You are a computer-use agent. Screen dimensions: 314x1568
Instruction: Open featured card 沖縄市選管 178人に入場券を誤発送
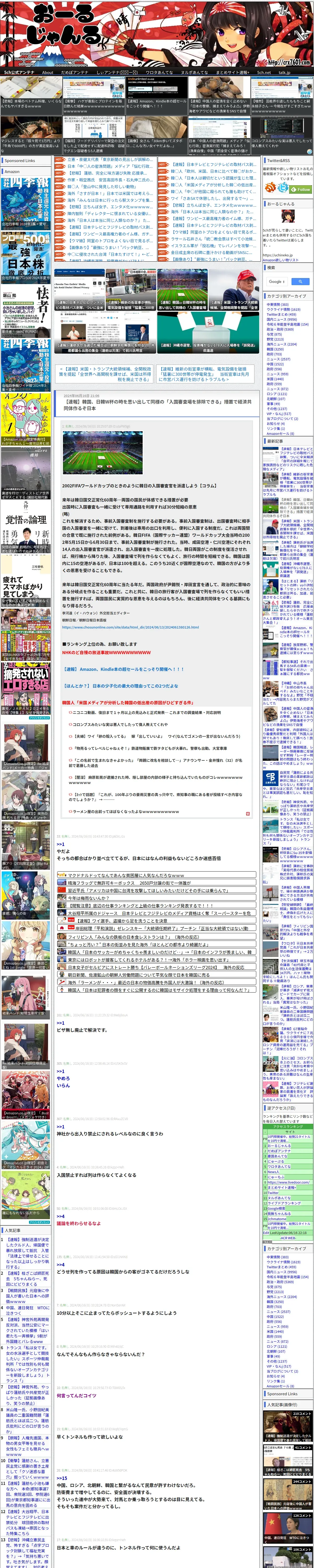(x=208, y=333)
